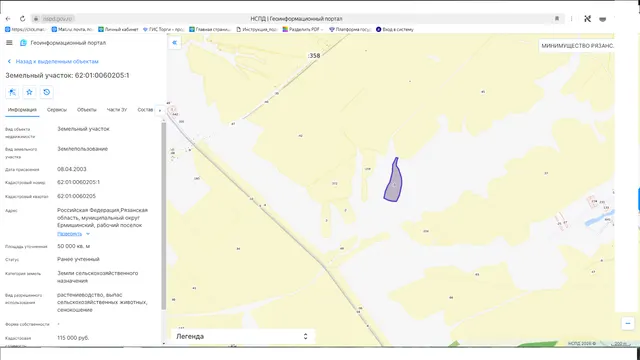Viewport: 640px width, 360px height.
Task: Open the hamburger menu of the portal
Action: 9,43
